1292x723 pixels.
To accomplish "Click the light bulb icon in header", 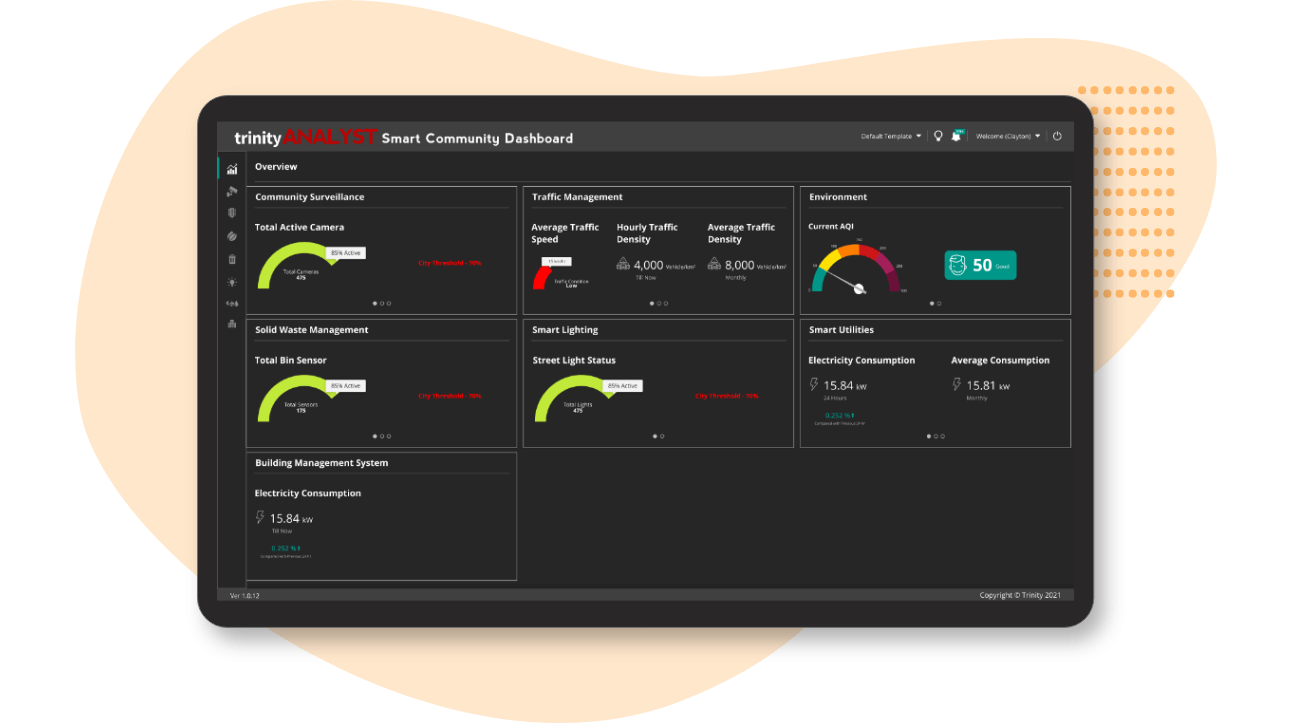I will pyautogui.click(x=938, y=136).
